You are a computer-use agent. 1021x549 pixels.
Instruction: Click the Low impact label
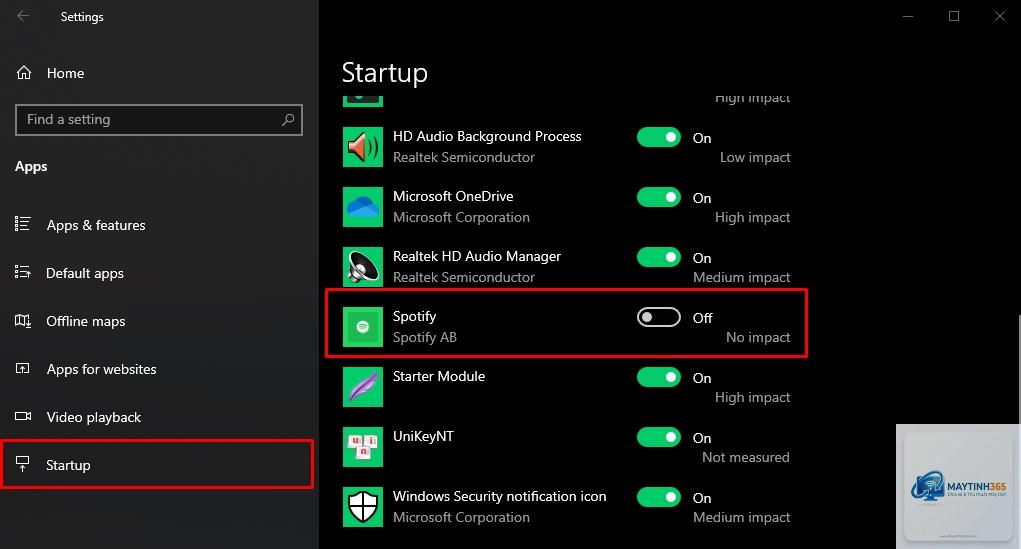(x=755, y=158)
